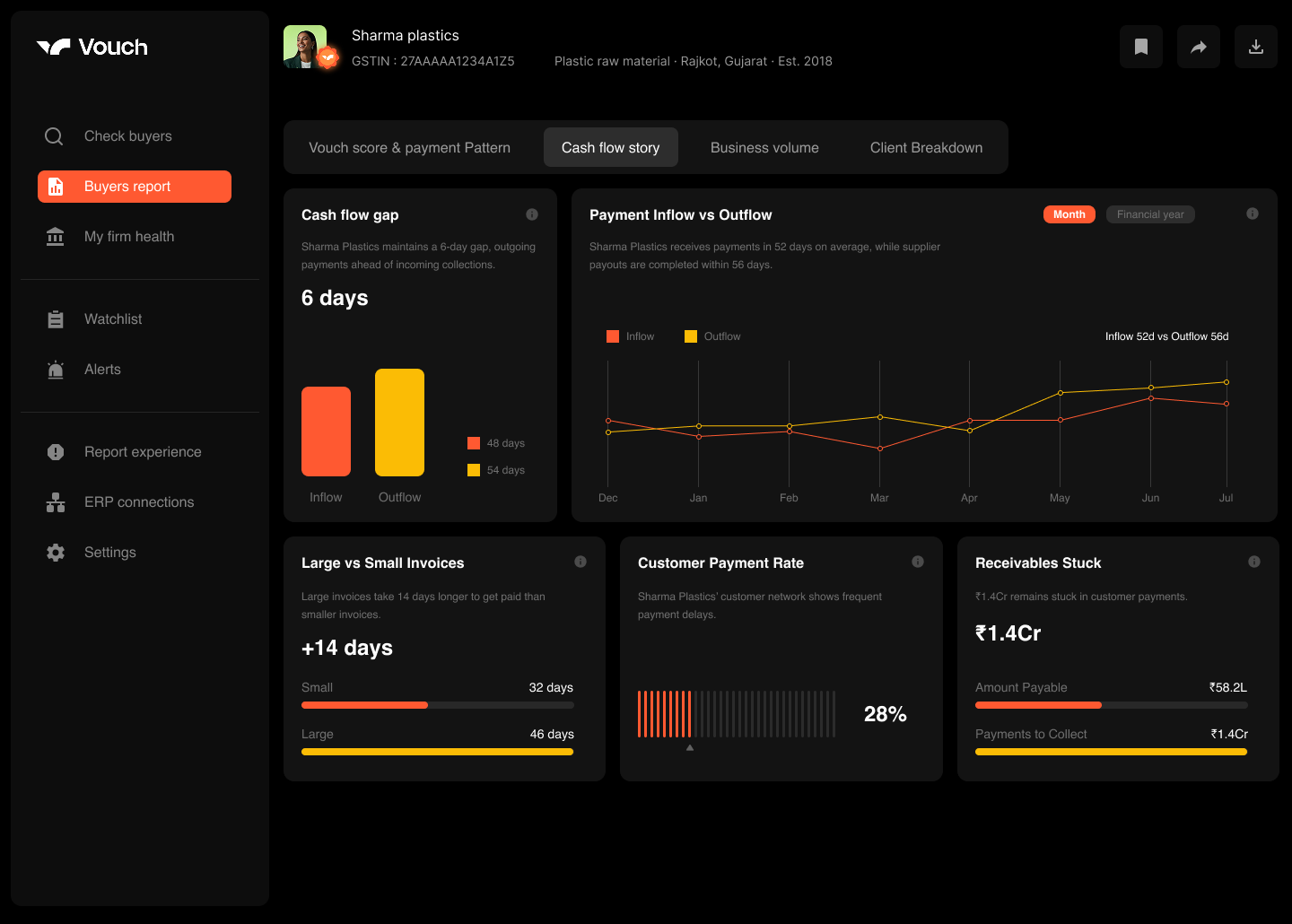Click the Sharma plastics company name
Screen dimensions: 1292x924
coord(406,35)
